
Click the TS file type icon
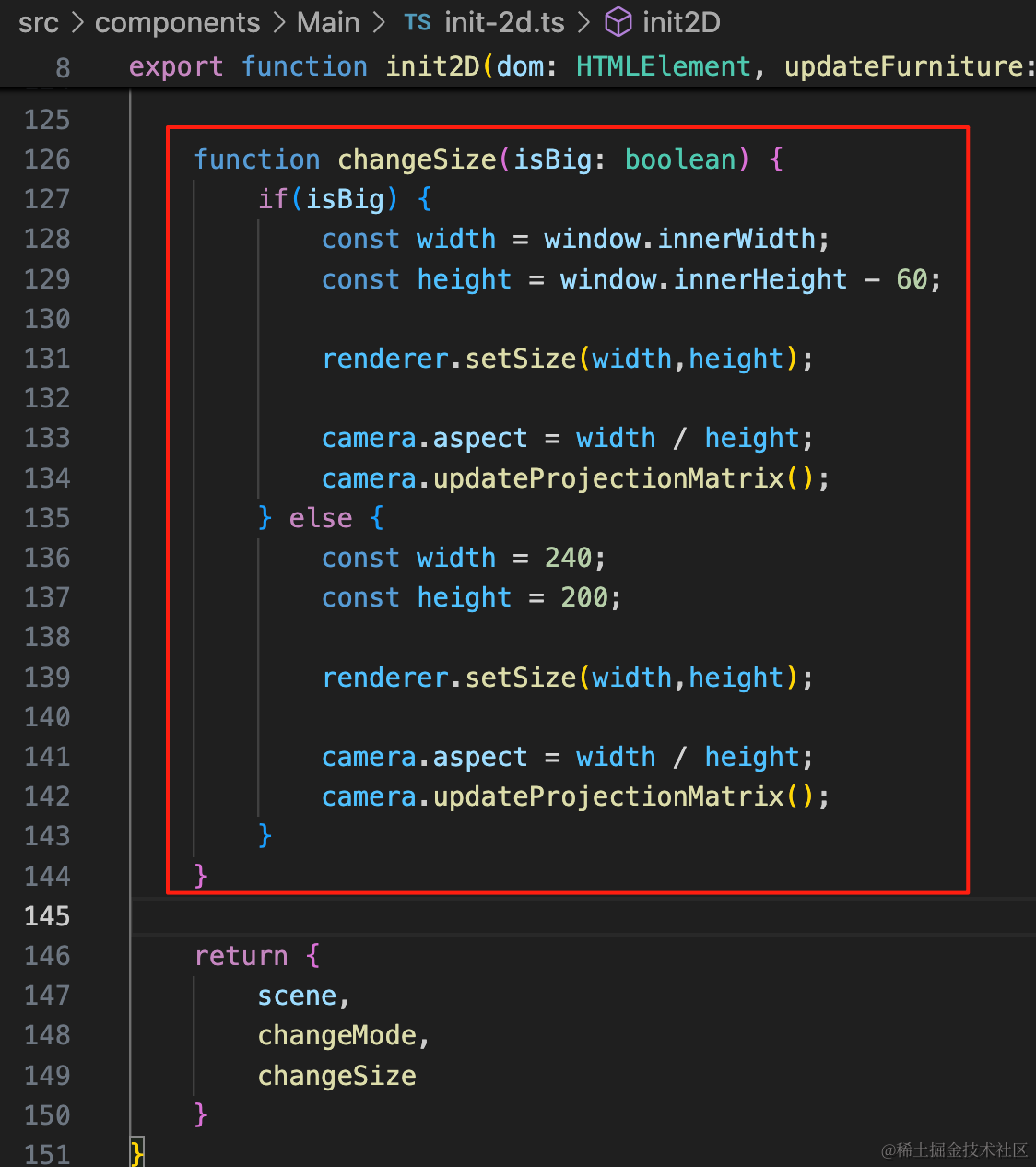point(418,23)
